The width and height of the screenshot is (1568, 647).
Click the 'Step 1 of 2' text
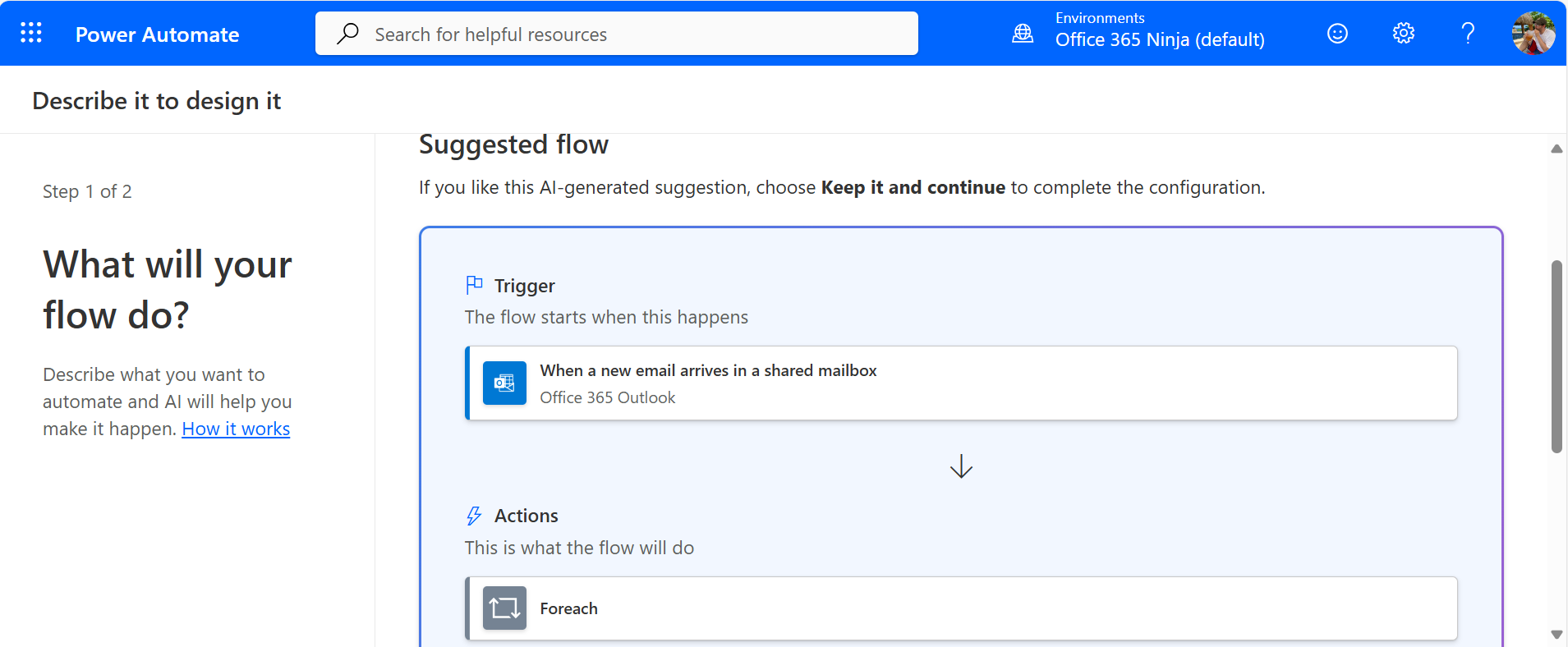(87, 191)
